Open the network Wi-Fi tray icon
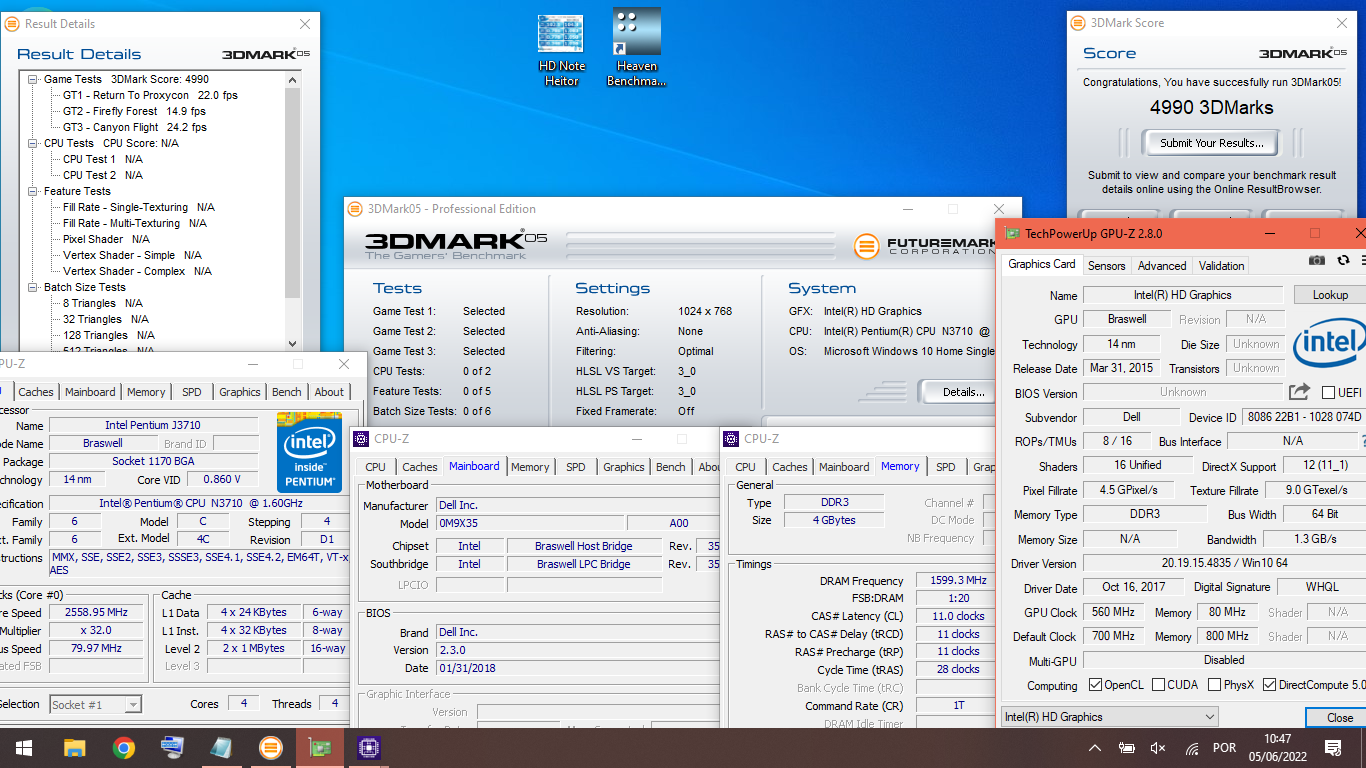The image size is (1366, 768). pos(1191,748)
